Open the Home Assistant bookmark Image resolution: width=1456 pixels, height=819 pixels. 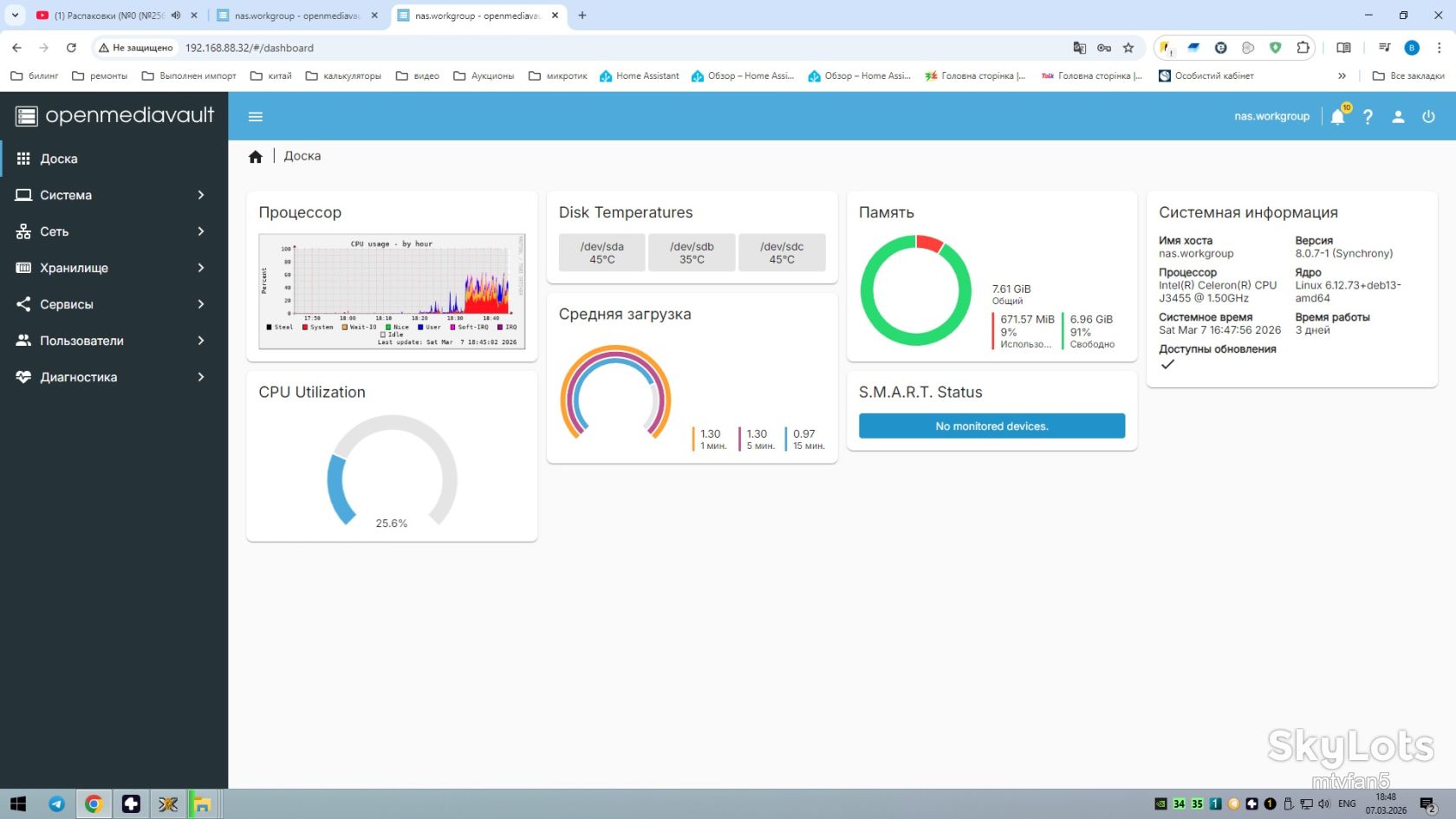tap(639, 75)
